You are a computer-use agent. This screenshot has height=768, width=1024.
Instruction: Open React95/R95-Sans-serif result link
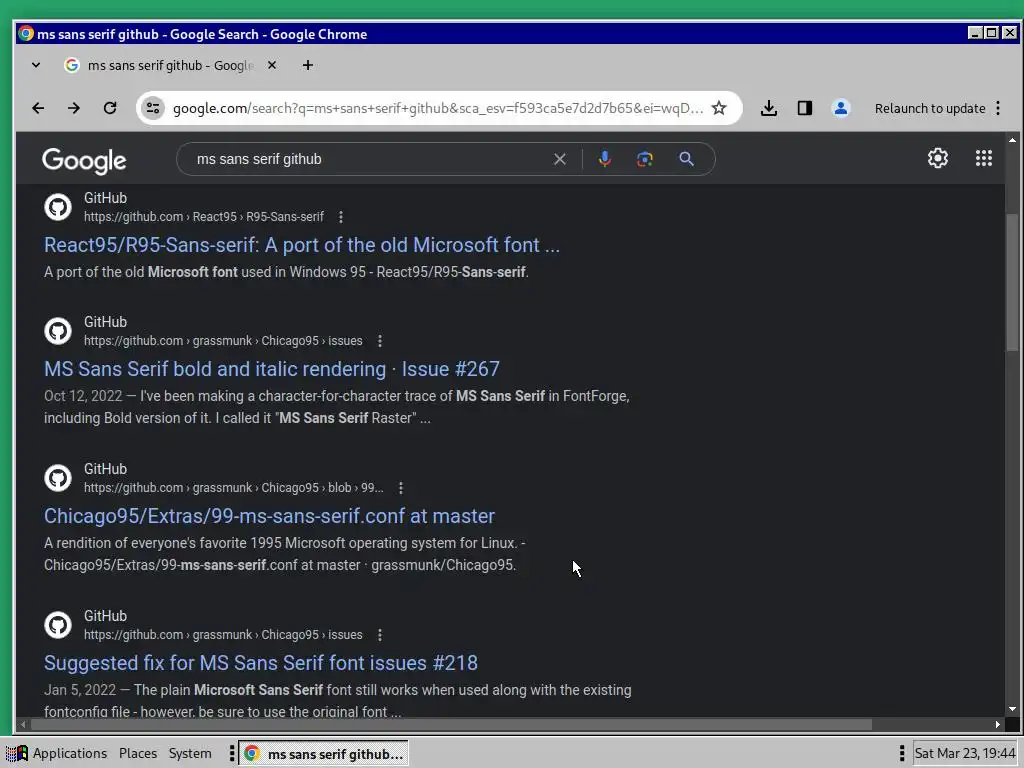point(302,245)
